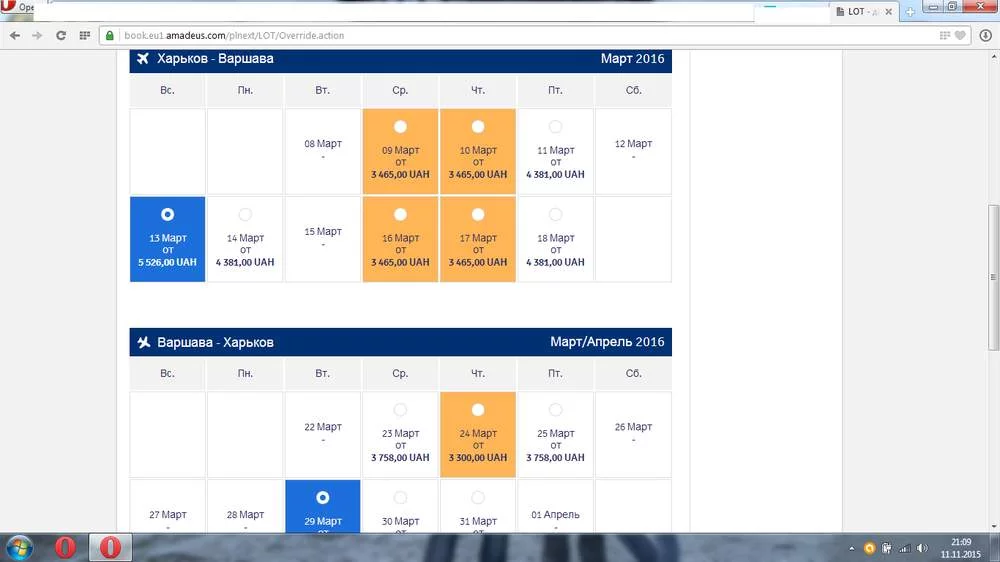1000x562 pixels.
Task: Open a new tab with plus icon
Action: click(x=910, y=11)
